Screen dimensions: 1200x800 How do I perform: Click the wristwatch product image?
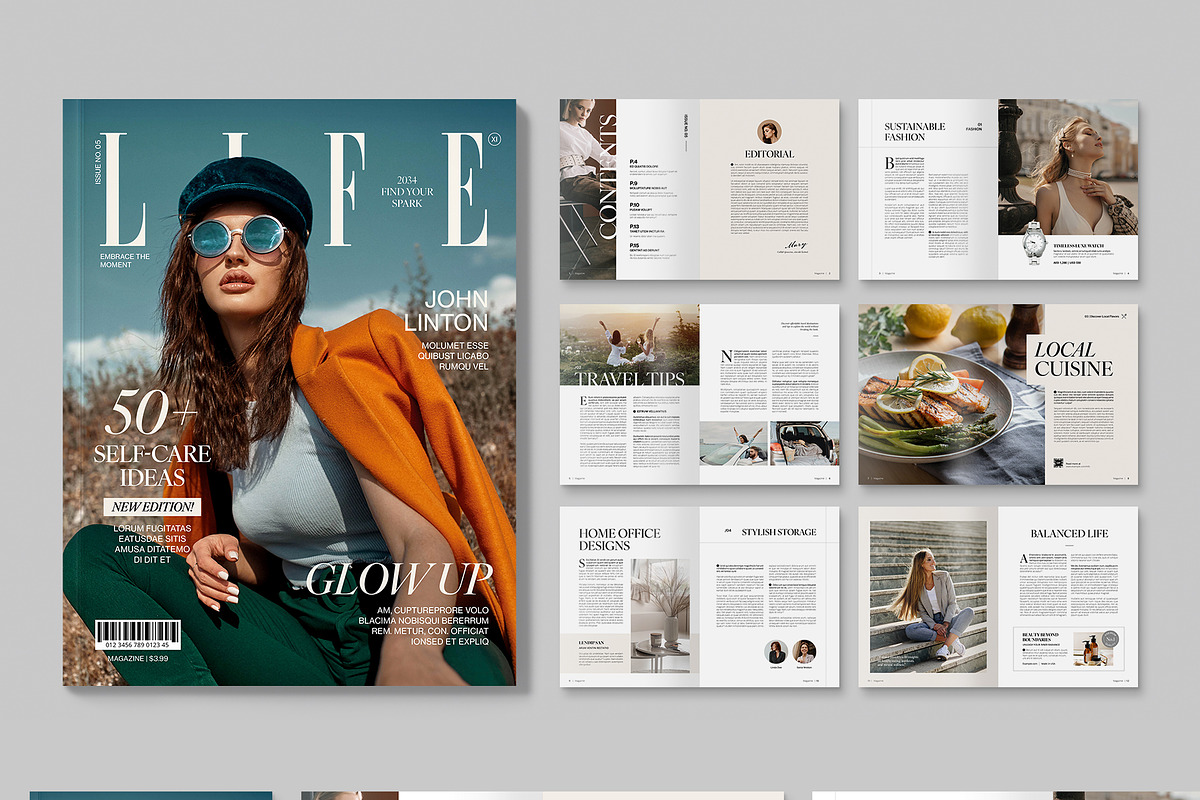click(1034, 243)
